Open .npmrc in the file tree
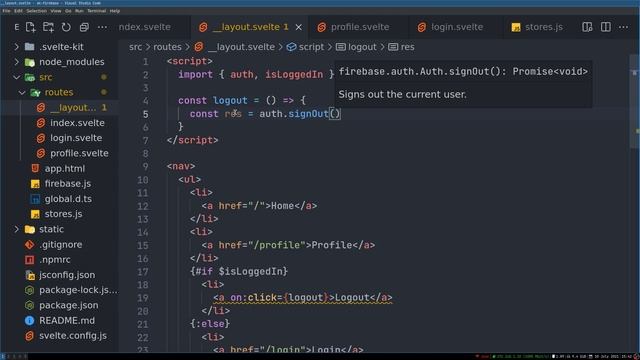The height and width of the screenshot is (360, 640). pyautogui.click(x=59, y=260)
